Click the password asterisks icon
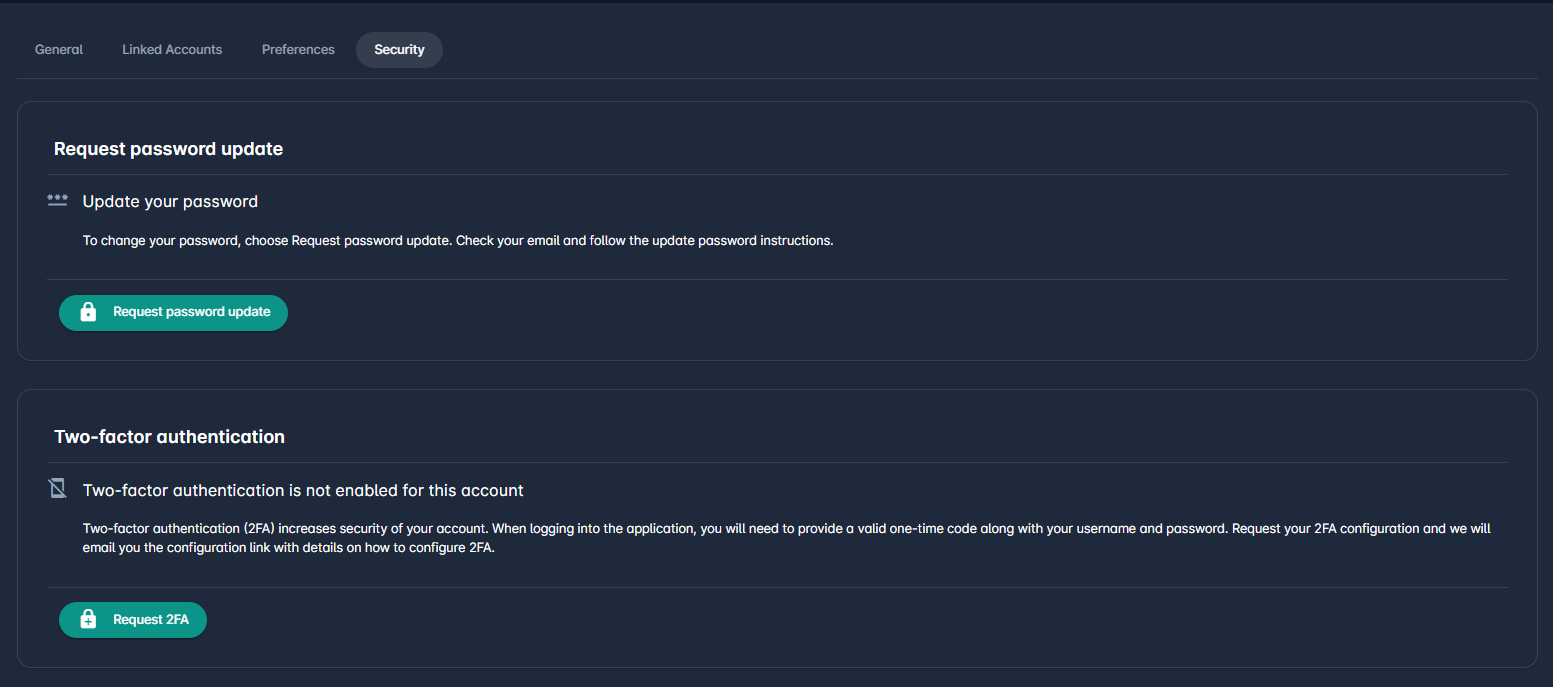The image size is (1553, 687). [x=58, y=201]
